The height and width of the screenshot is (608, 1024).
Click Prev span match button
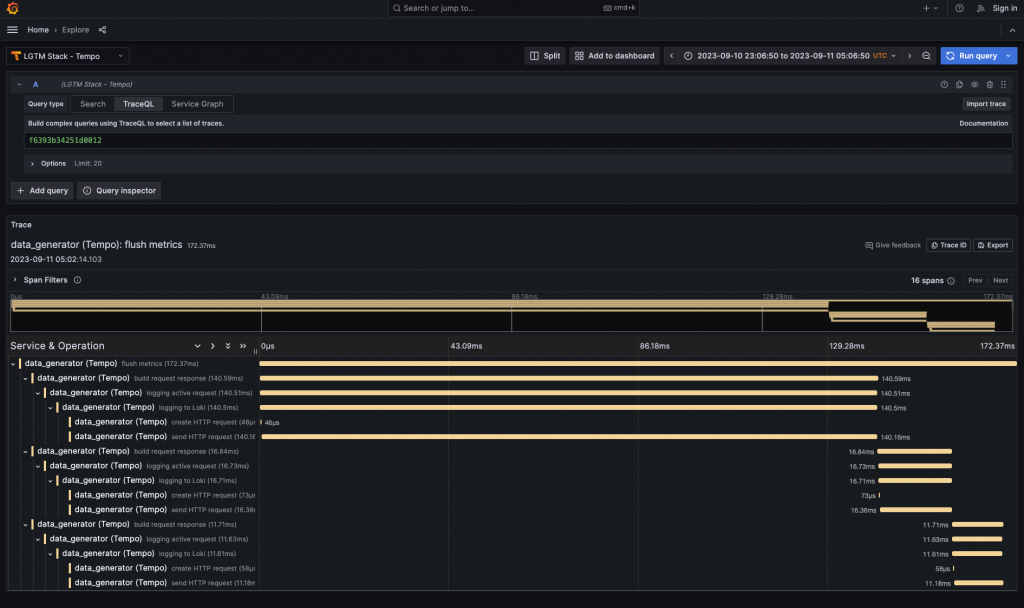975,281
